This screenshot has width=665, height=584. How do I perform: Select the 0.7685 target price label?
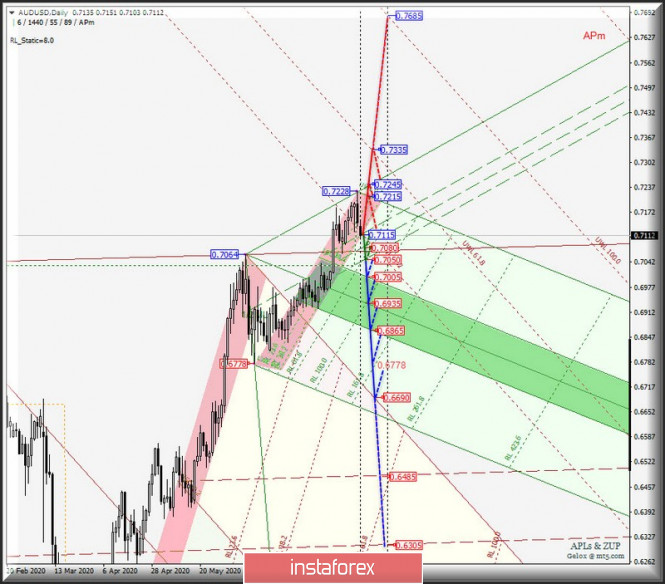[x=409, y=16]
